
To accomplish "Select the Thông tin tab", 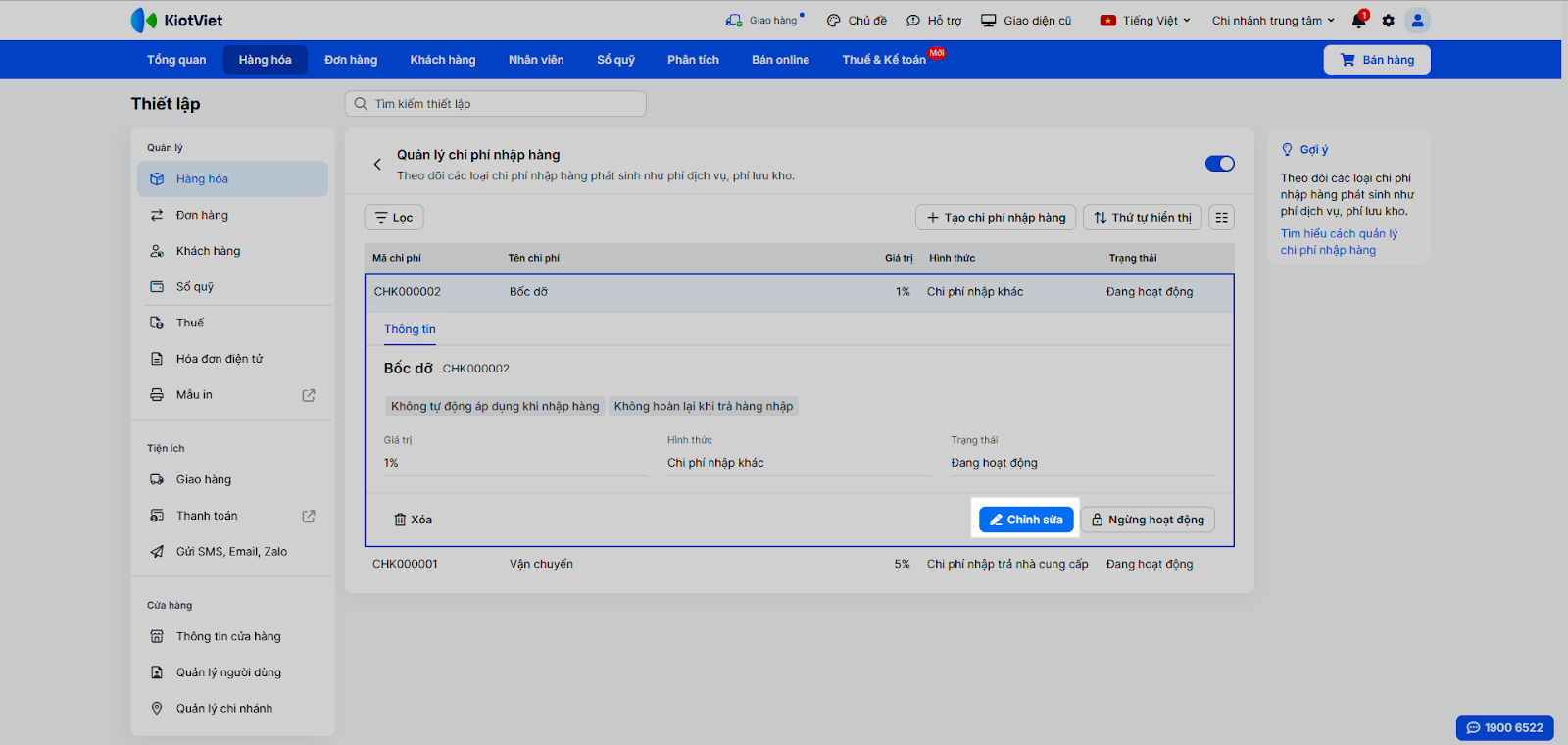I will coord(410,330).
